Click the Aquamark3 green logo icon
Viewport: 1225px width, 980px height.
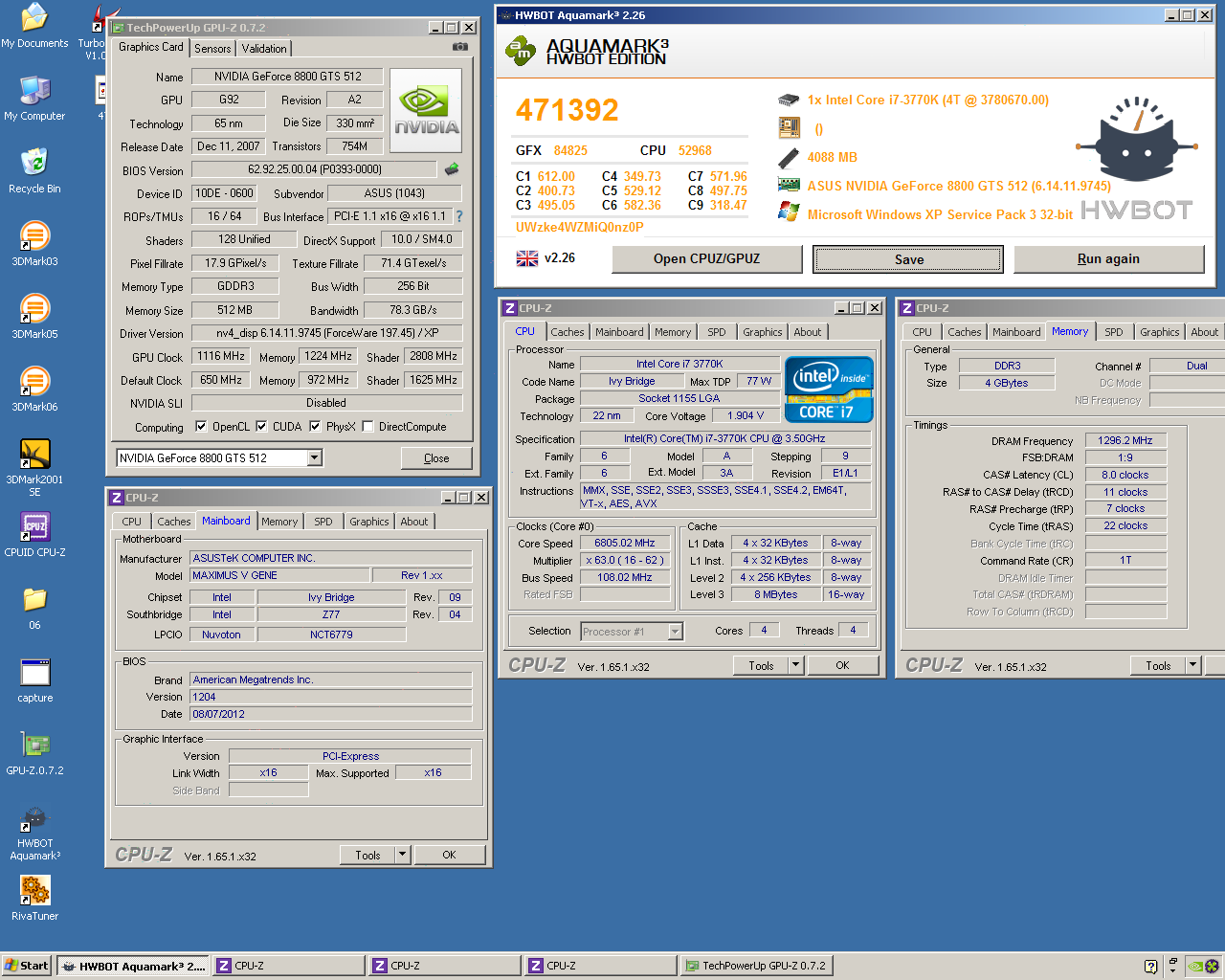[x=521, y=51]
